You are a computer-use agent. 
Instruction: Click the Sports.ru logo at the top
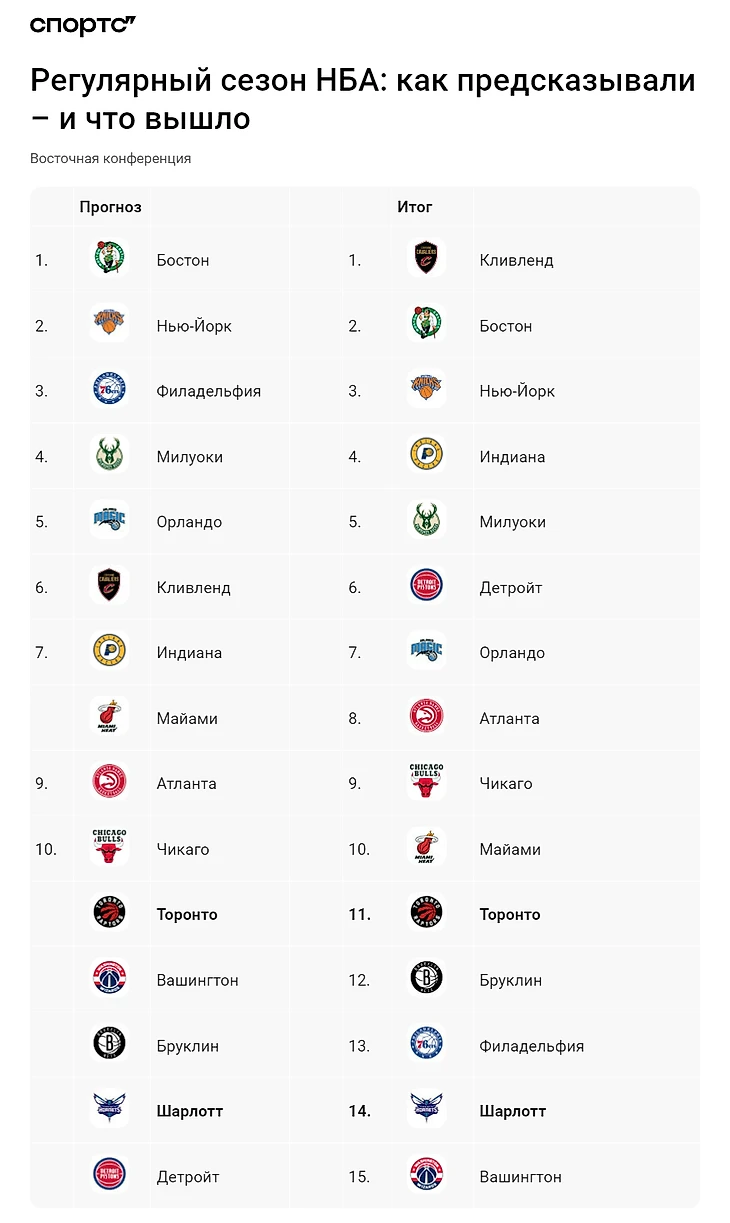[x=82, y=26]
